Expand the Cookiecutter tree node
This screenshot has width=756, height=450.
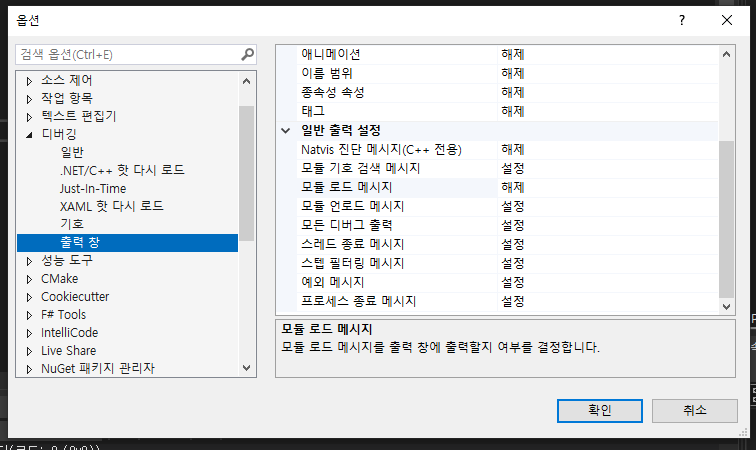(29, 297)
